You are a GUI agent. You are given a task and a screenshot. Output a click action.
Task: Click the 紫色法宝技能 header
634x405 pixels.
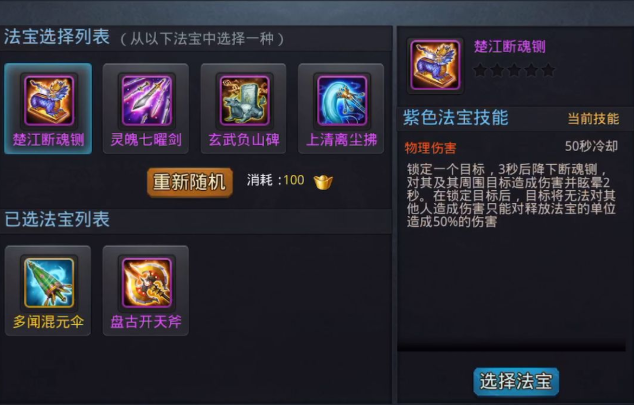coord(456,118)
